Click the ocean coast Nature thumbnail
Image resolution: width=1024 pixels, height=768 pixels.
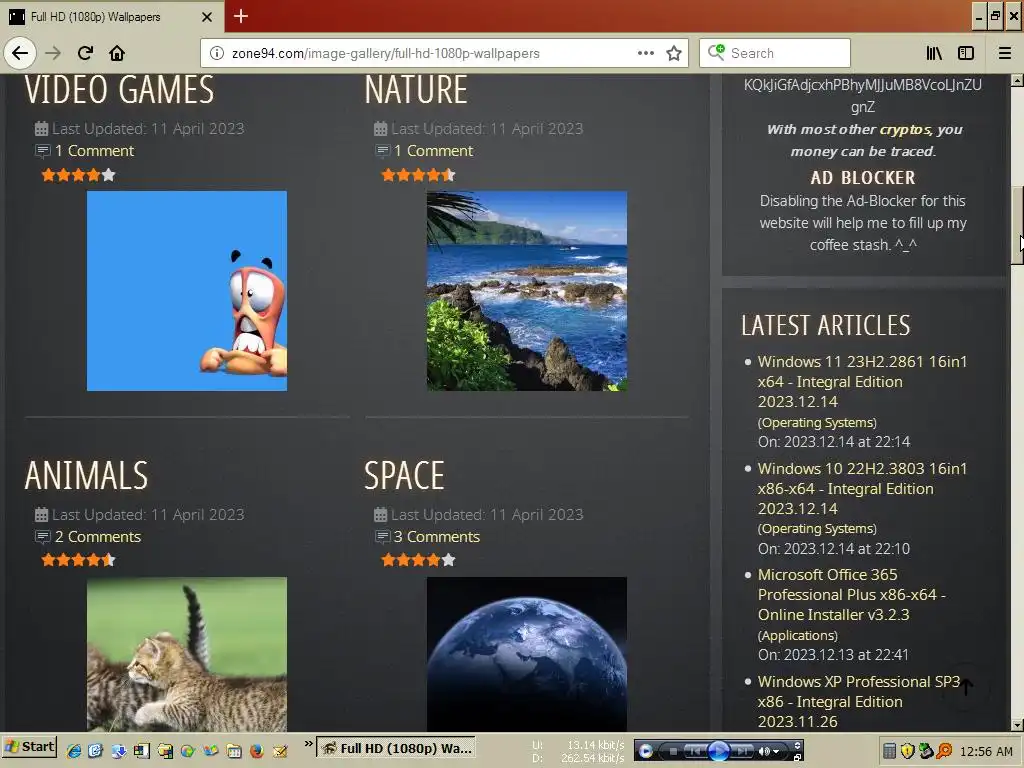(527, 291)
